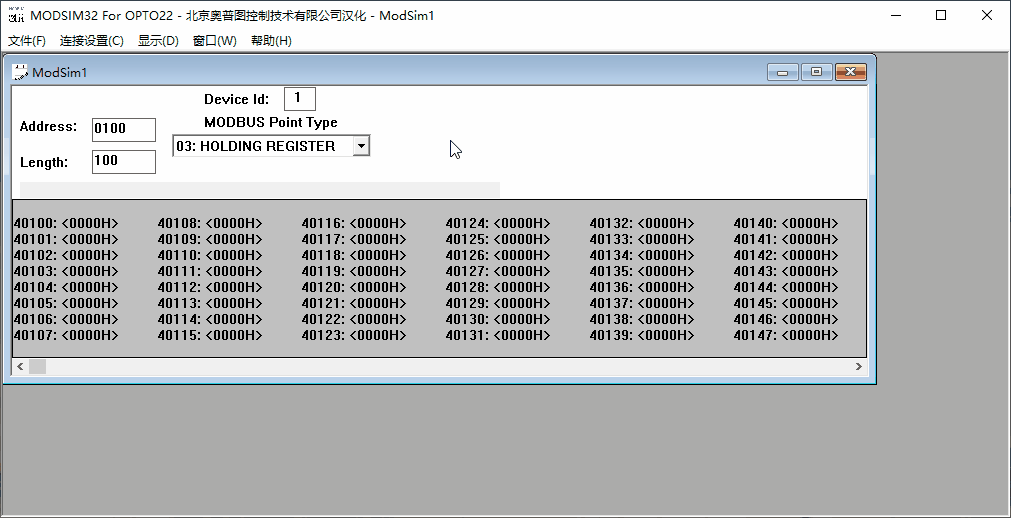Open the 帮助(H) menu

click(271, 41)
